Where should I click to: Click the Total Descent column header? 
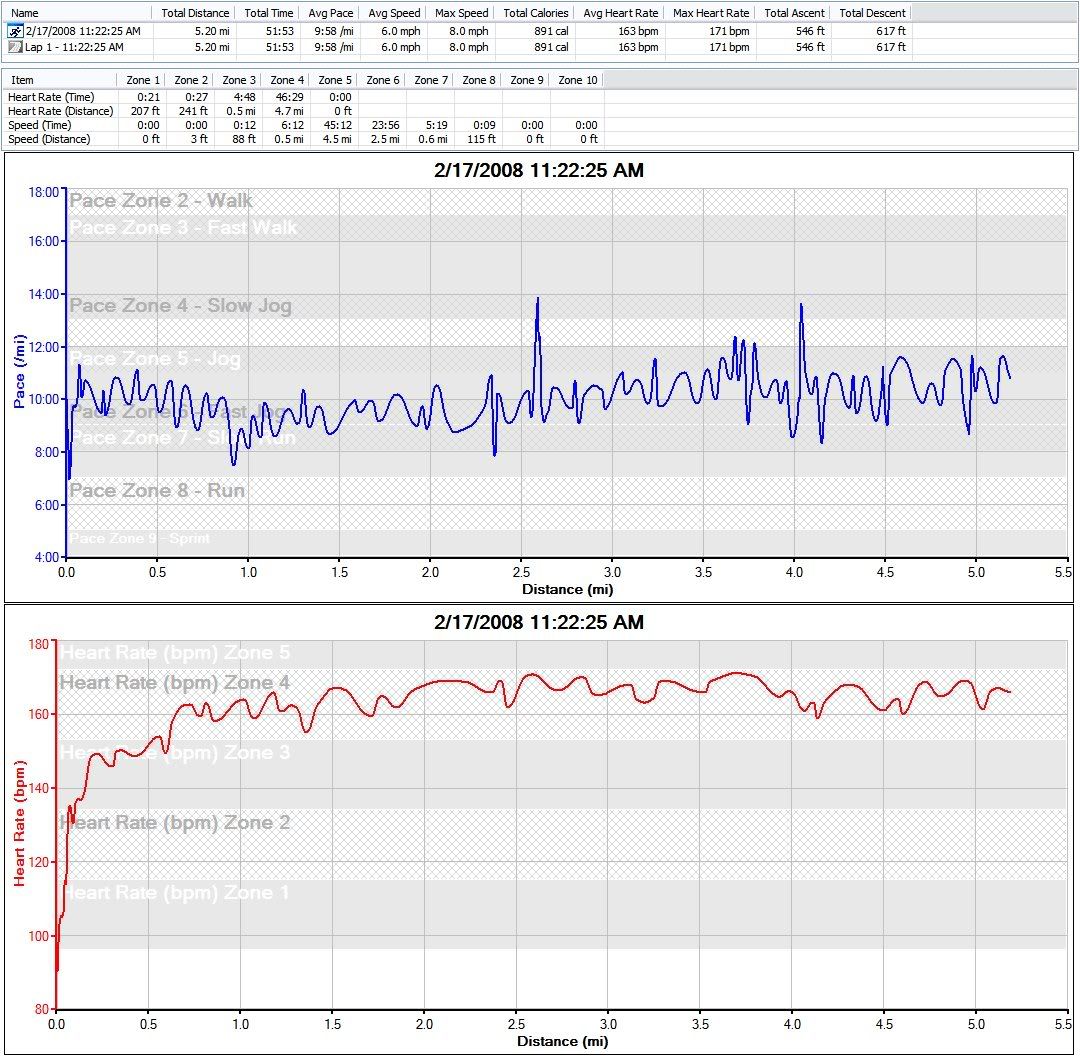point(872,13)
